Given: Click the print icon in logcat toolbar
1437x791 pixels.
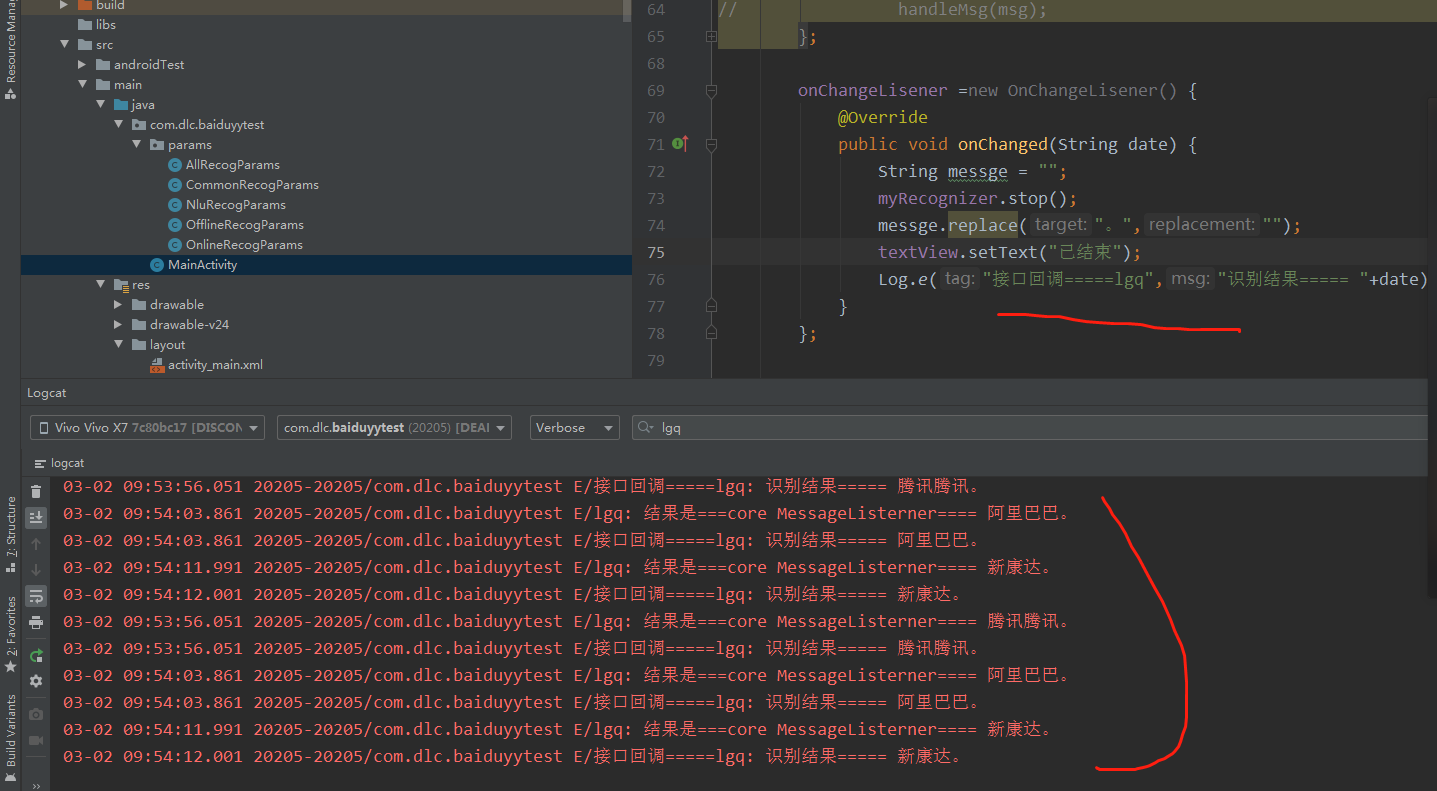Looking at the screenshot, I should (36, 622).
